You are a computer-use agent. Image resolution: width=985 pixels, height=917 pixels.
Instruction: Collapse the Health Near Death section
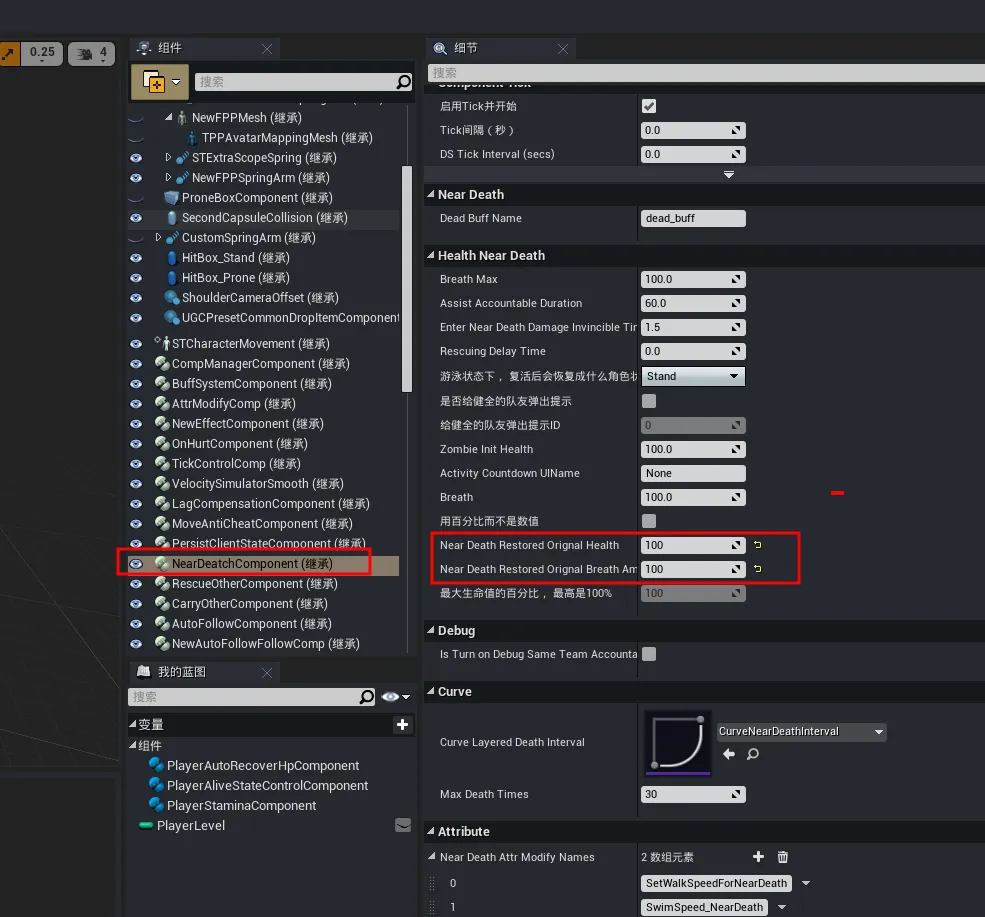point(431,256)
